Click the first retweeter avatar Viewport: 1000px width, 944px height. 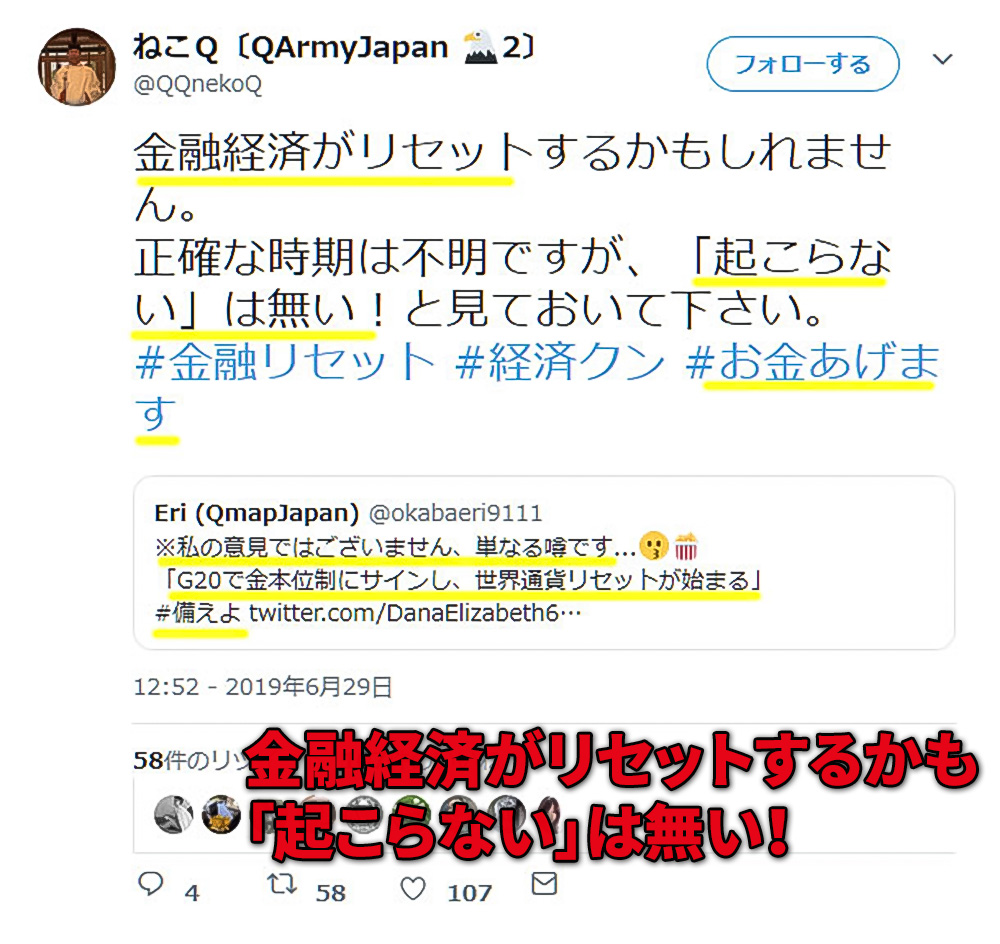(173, 815)
